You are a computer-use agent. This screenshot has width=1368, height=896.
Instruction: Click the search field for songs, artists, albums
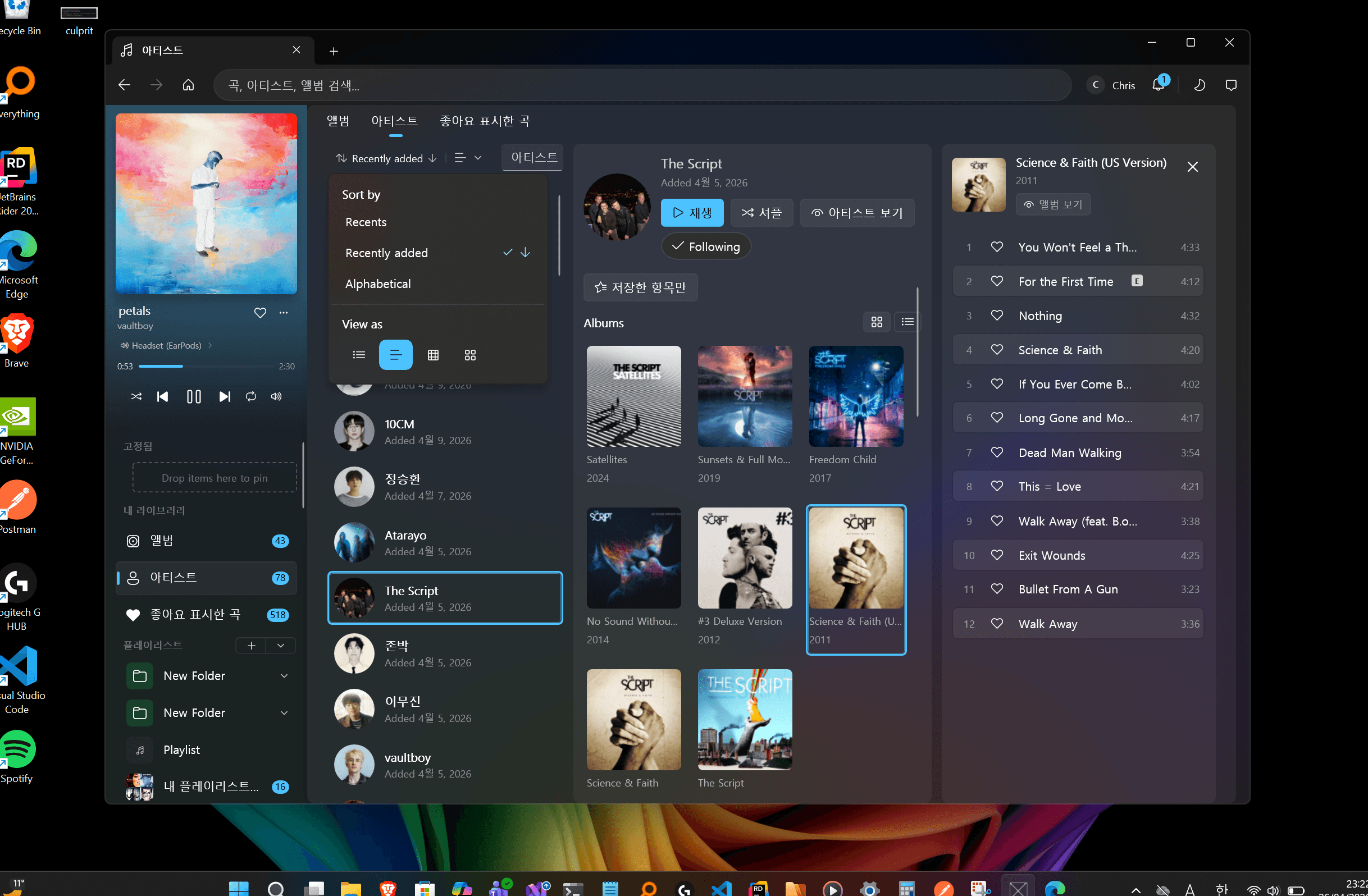tap(642, 85)
